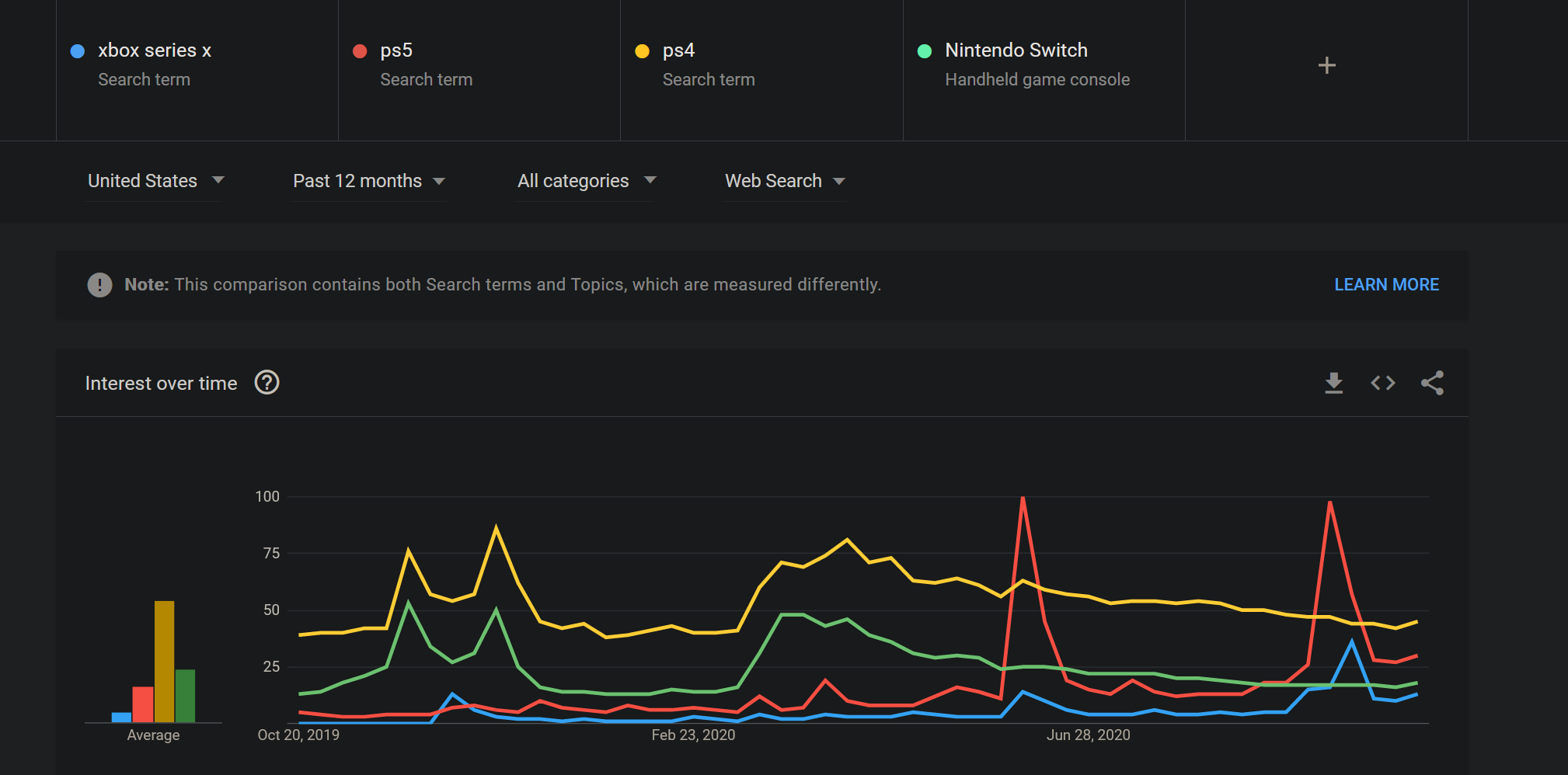This screenshot has width=1568, height=775.
Task: Download the Interest over time data
Action: pos(1333,383)
